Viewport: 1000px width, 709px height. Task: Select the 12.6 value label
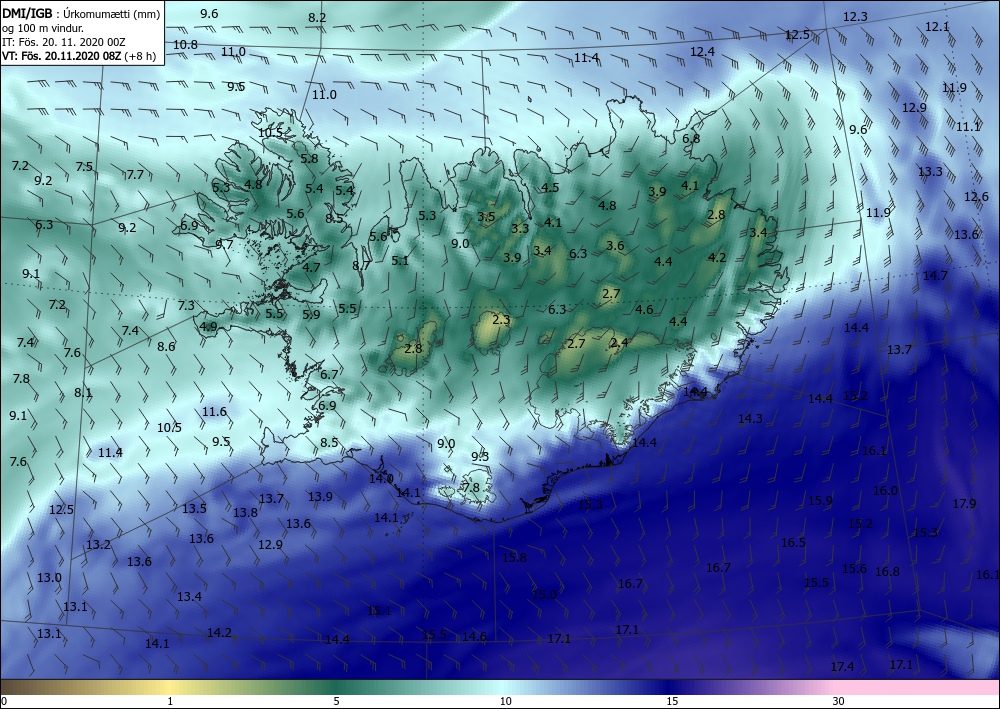pyautogui.click(x=976, y=197)
